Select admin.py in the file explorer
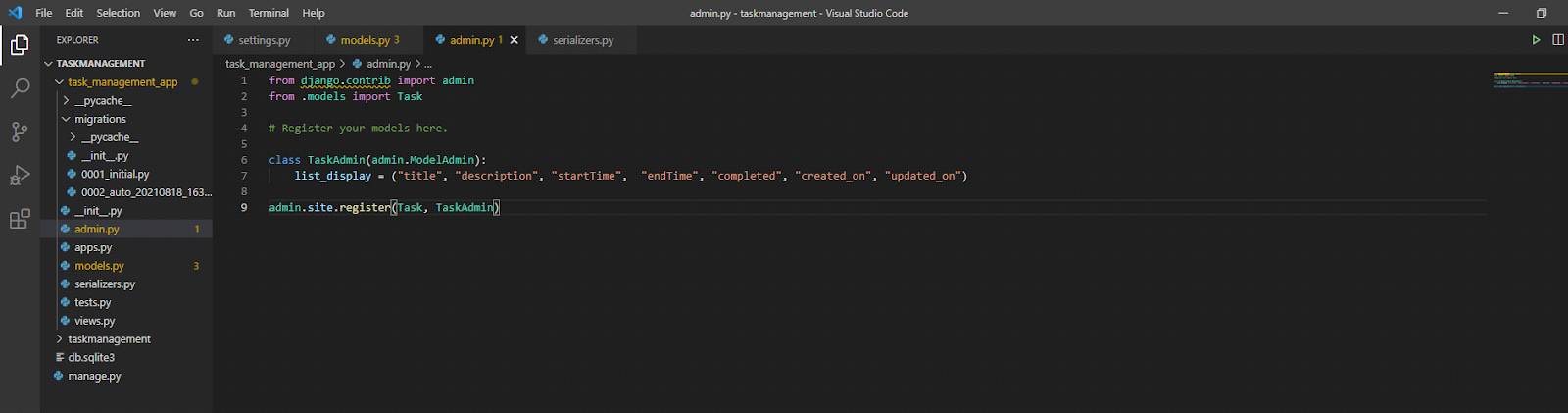 click(125, 230)
